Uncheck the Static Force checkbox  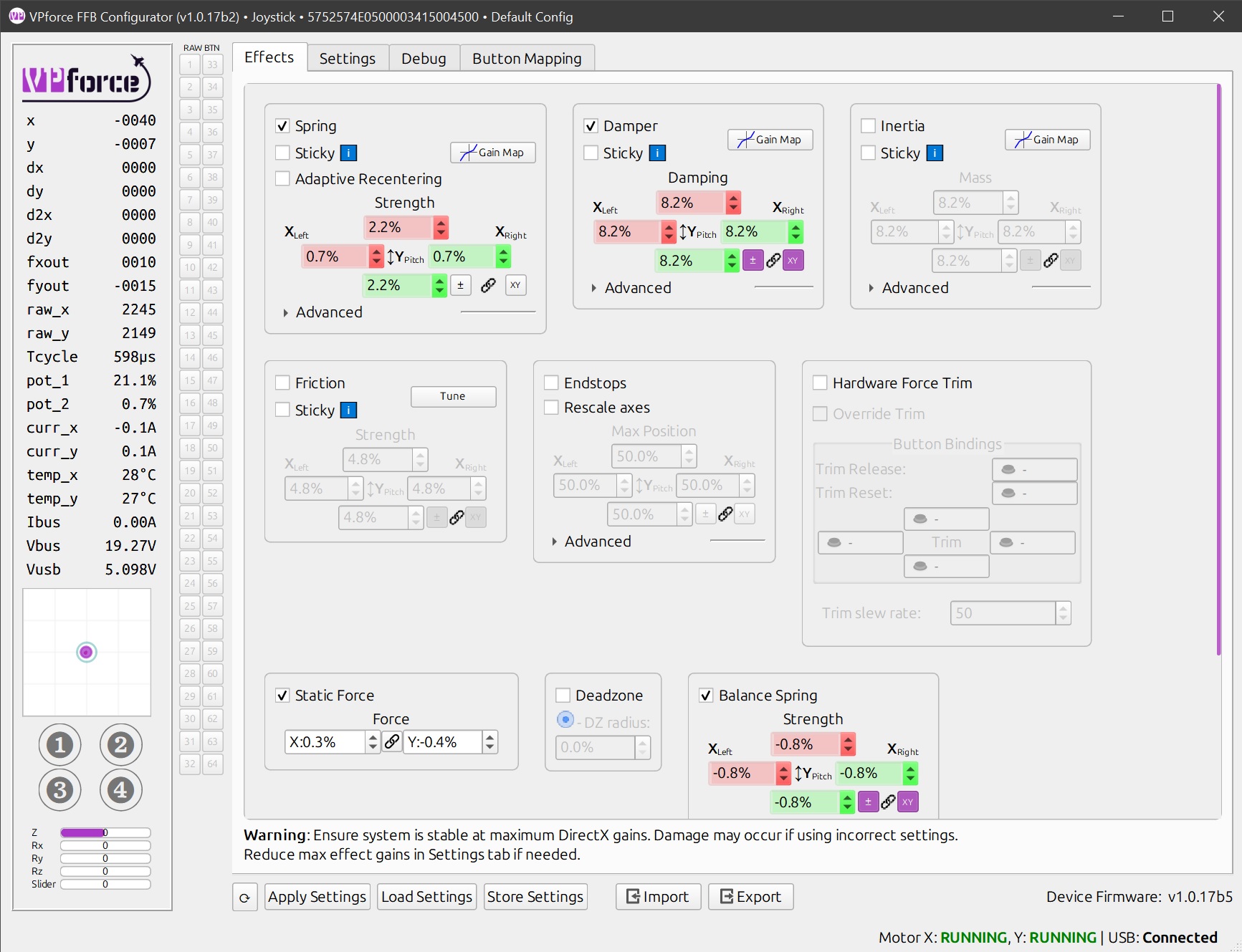pyautogui.click(x=282, y=696)
